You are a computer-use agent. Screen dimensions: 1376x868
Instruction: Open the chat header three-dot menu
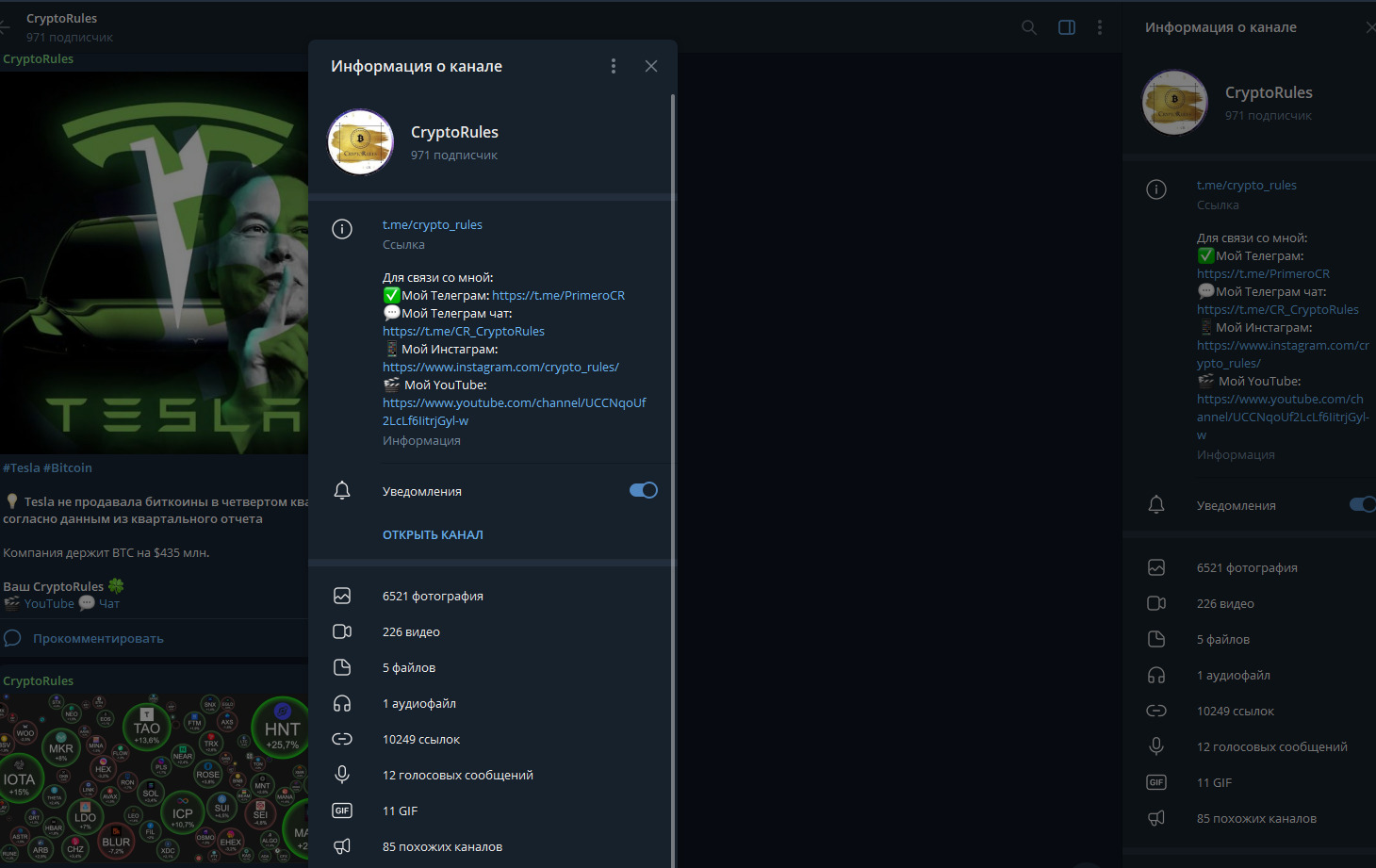coord(1100,27)
